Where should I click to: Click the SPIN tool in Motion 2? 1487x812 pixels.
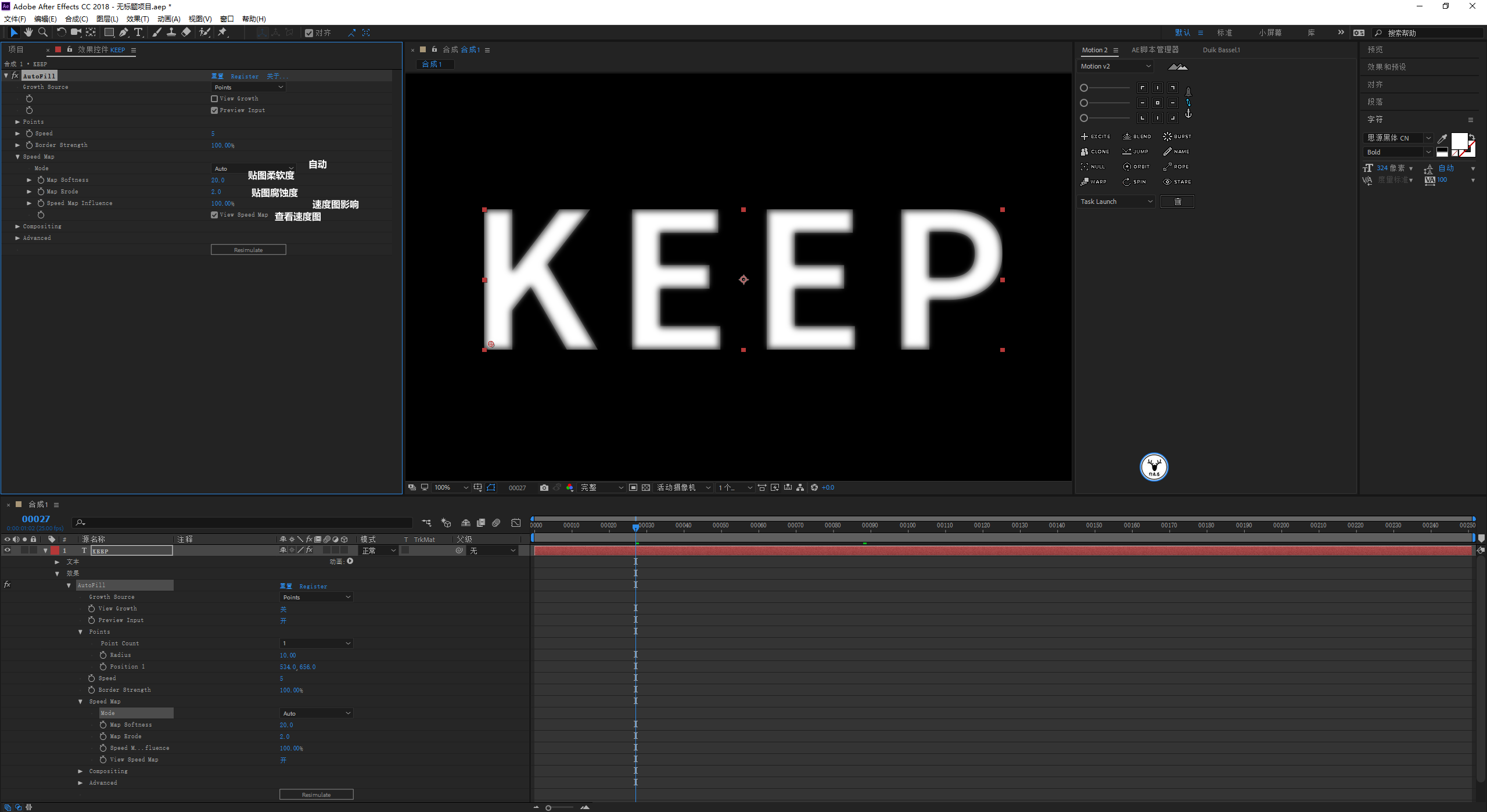1134,182
